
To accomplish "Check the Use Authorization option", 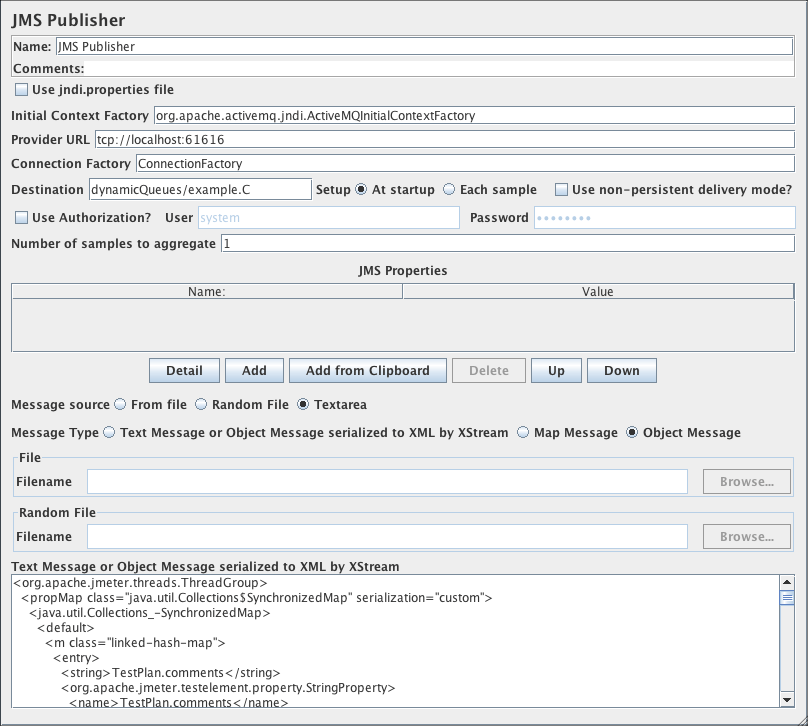I will pos(22,217).
